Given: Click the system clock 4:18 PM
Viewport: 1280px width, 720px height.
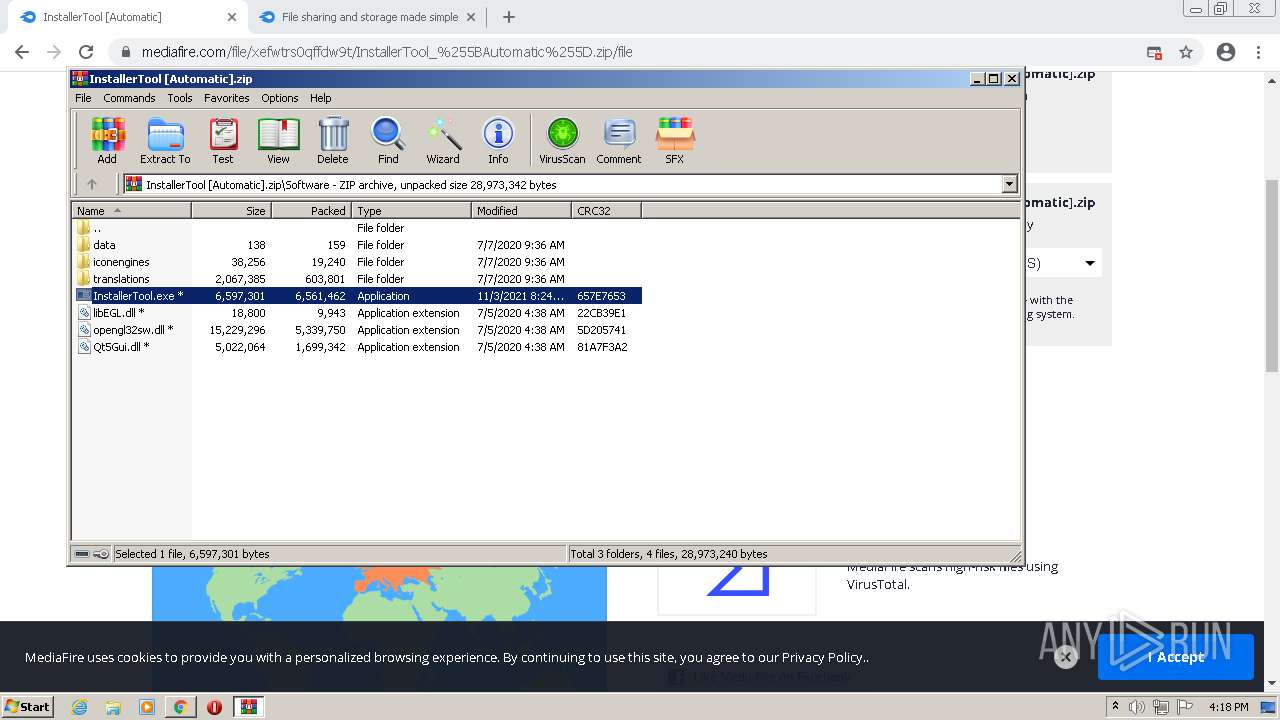Looking at the screenshot, I should coord(1228,707).
